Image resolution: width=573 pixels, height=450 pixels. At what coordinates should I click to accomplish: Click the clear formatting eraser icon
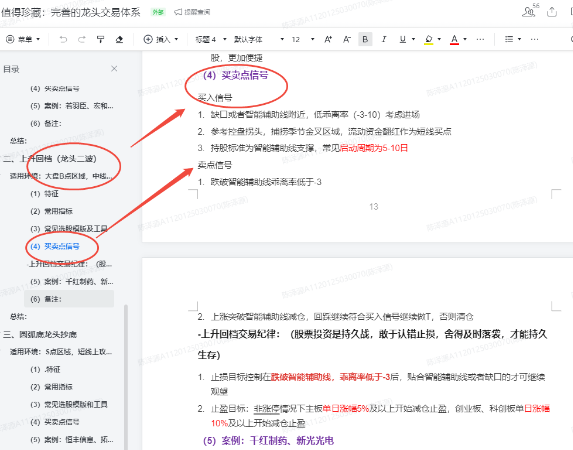pyautogui.click(x=119, y=39)
